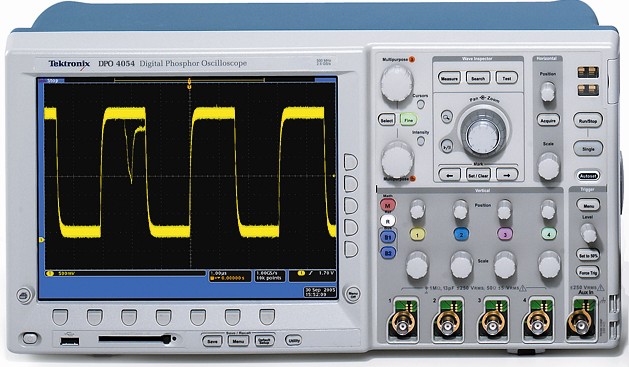Screen dimensions: 629x367
Task: Tap the previous mark left arrow button
Action: pos(449,175)
